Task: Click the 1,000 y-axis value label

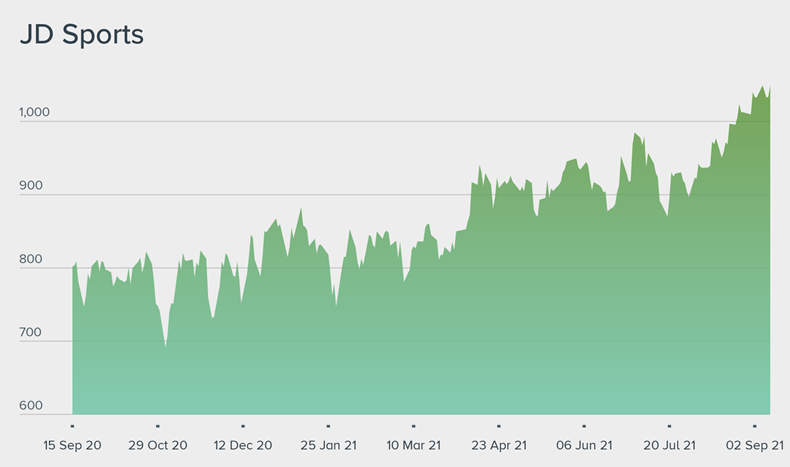Action: (x=33, y=112)
